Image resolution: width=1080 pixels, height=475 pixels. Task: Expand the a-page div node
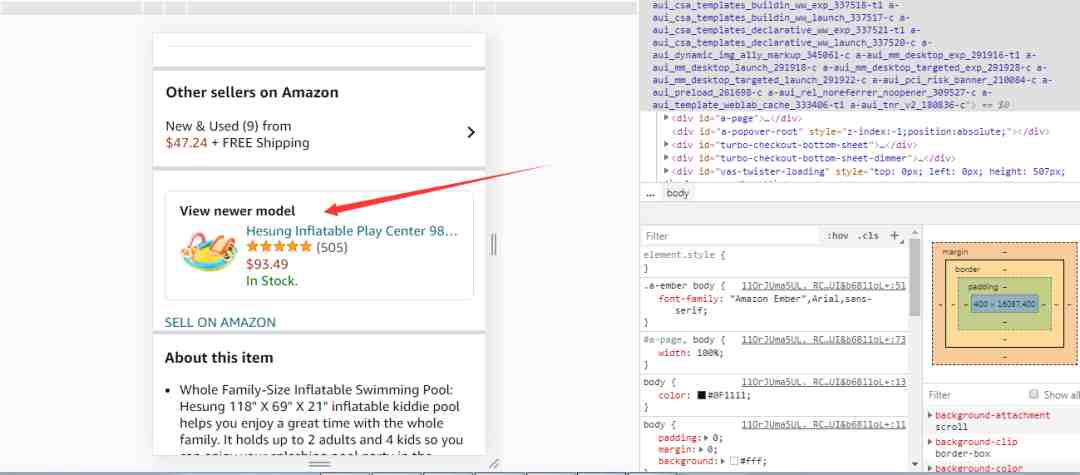[x=666, y=118]
